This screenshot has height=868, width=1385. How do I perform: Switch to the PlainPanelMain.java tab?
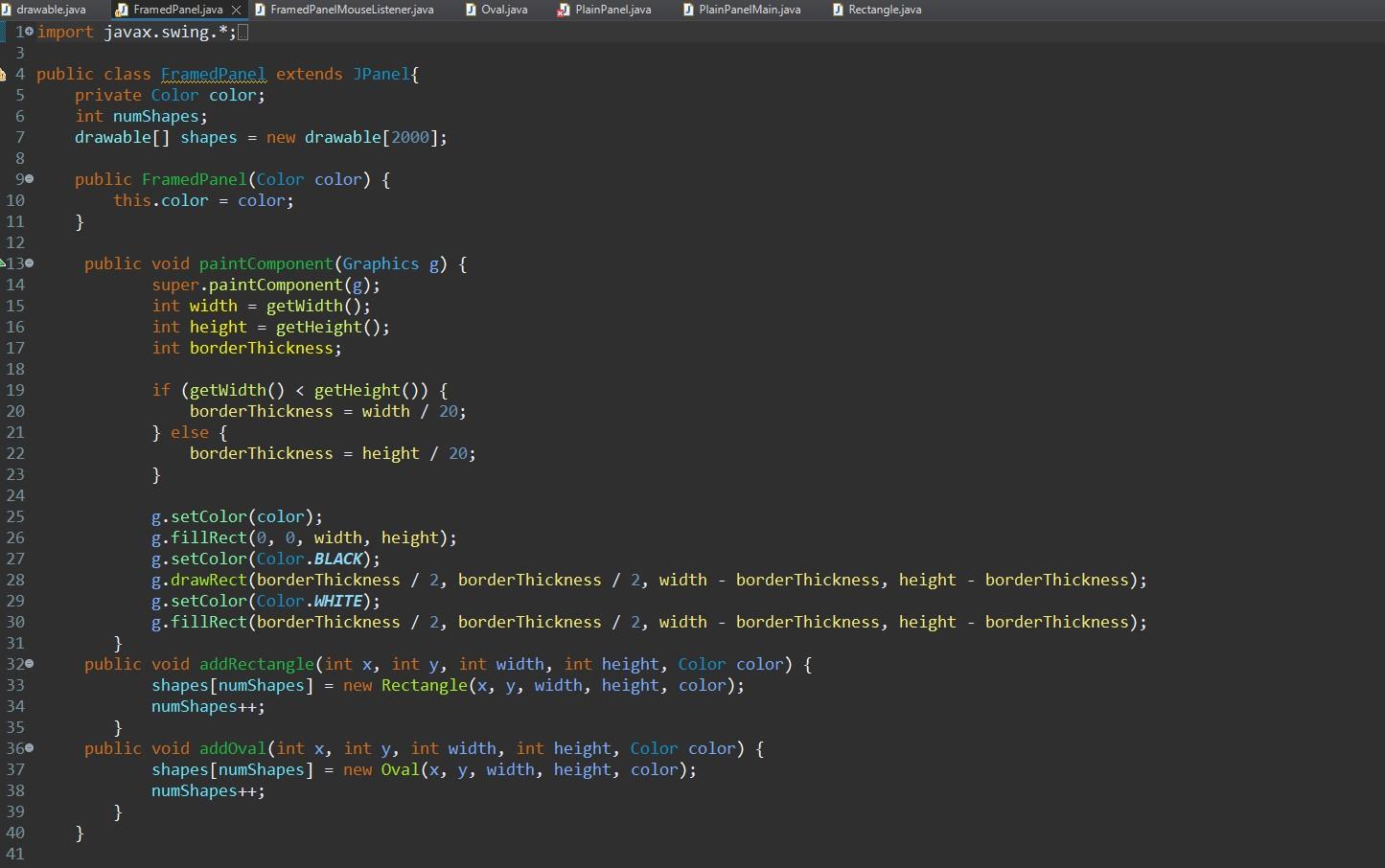(x=742, y=10)
